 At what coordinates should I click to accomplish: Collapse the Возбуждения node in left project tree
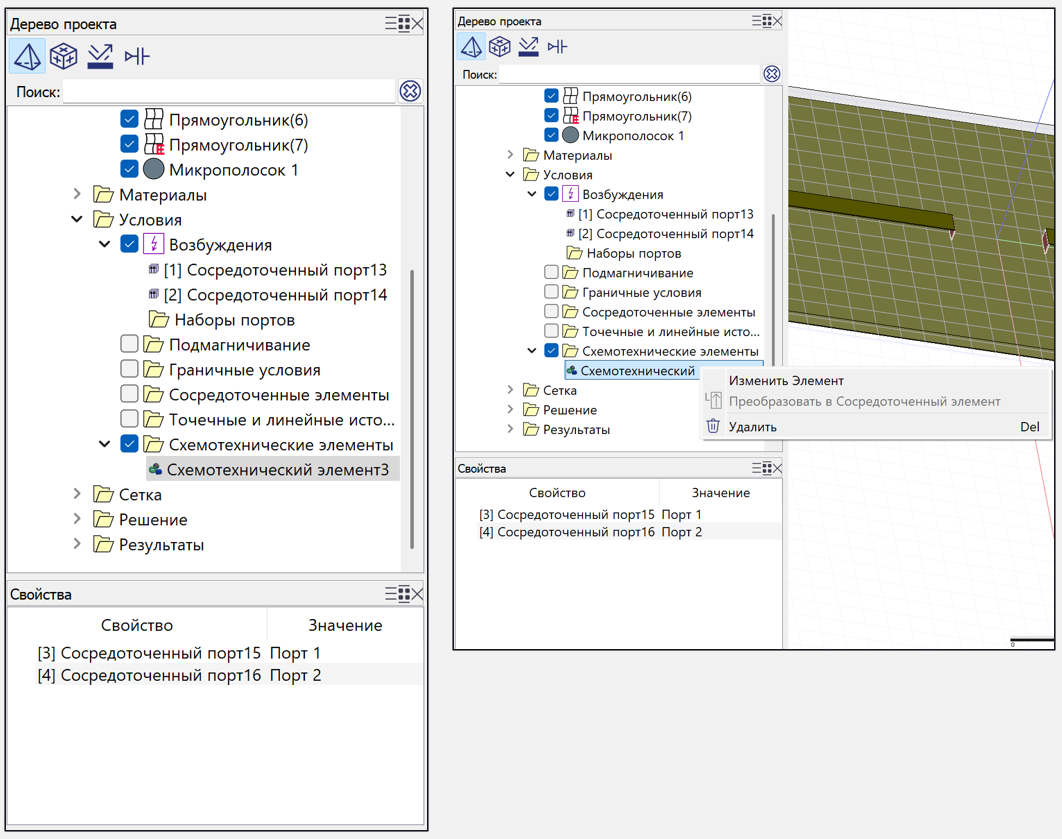point(104,244)
